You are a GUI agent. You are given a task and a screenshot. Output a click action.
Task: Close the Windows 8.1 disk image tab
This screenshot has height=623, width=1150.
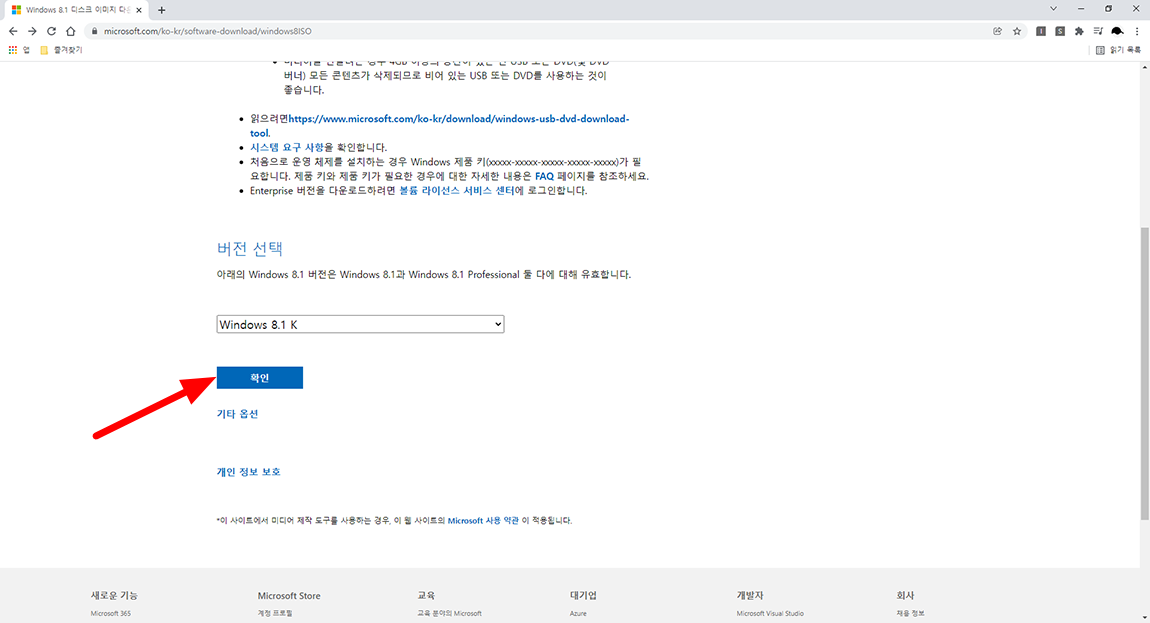pos(139,10)
